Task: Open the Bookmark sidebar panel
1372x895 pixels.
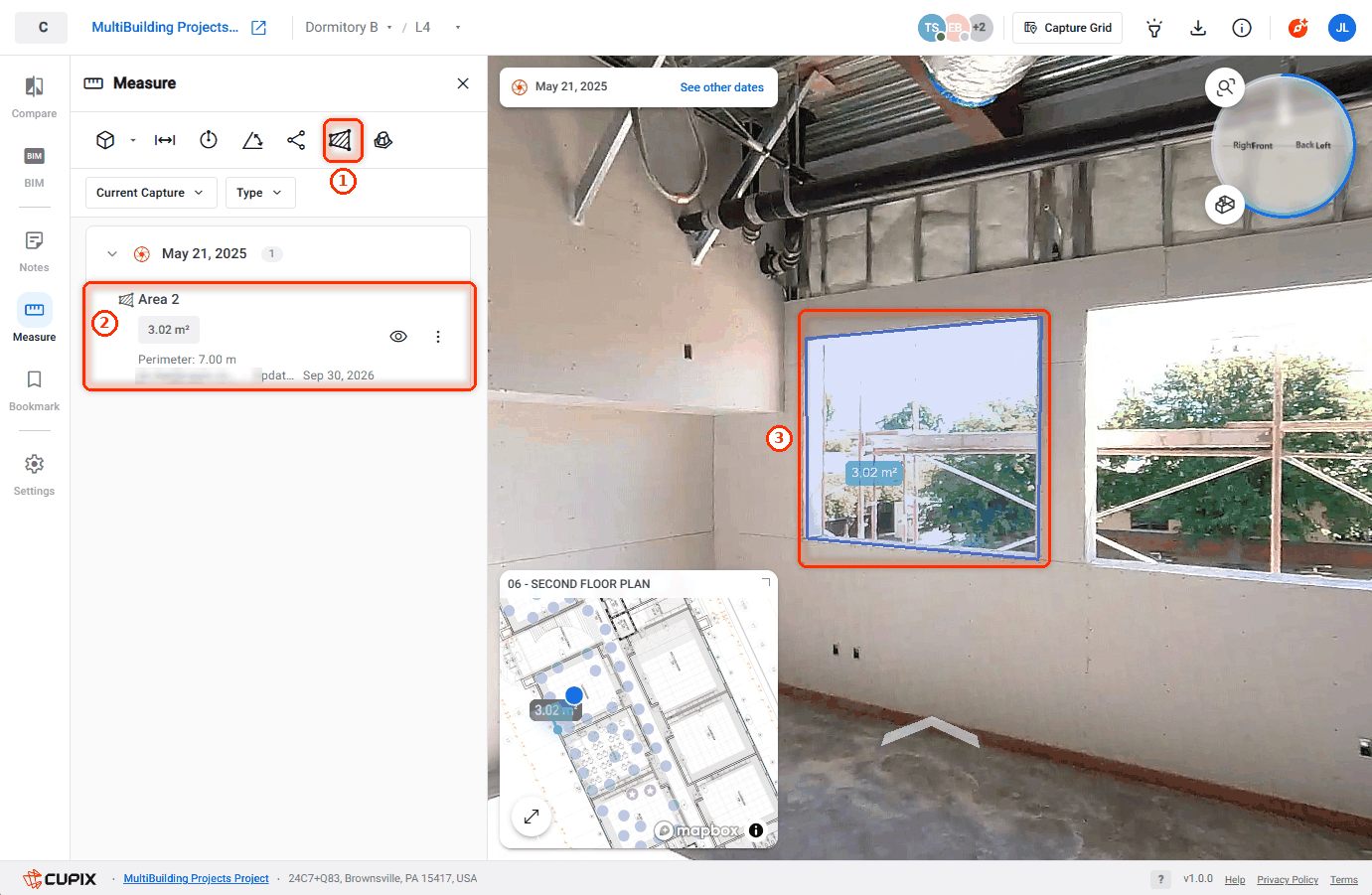Action: 35,390
